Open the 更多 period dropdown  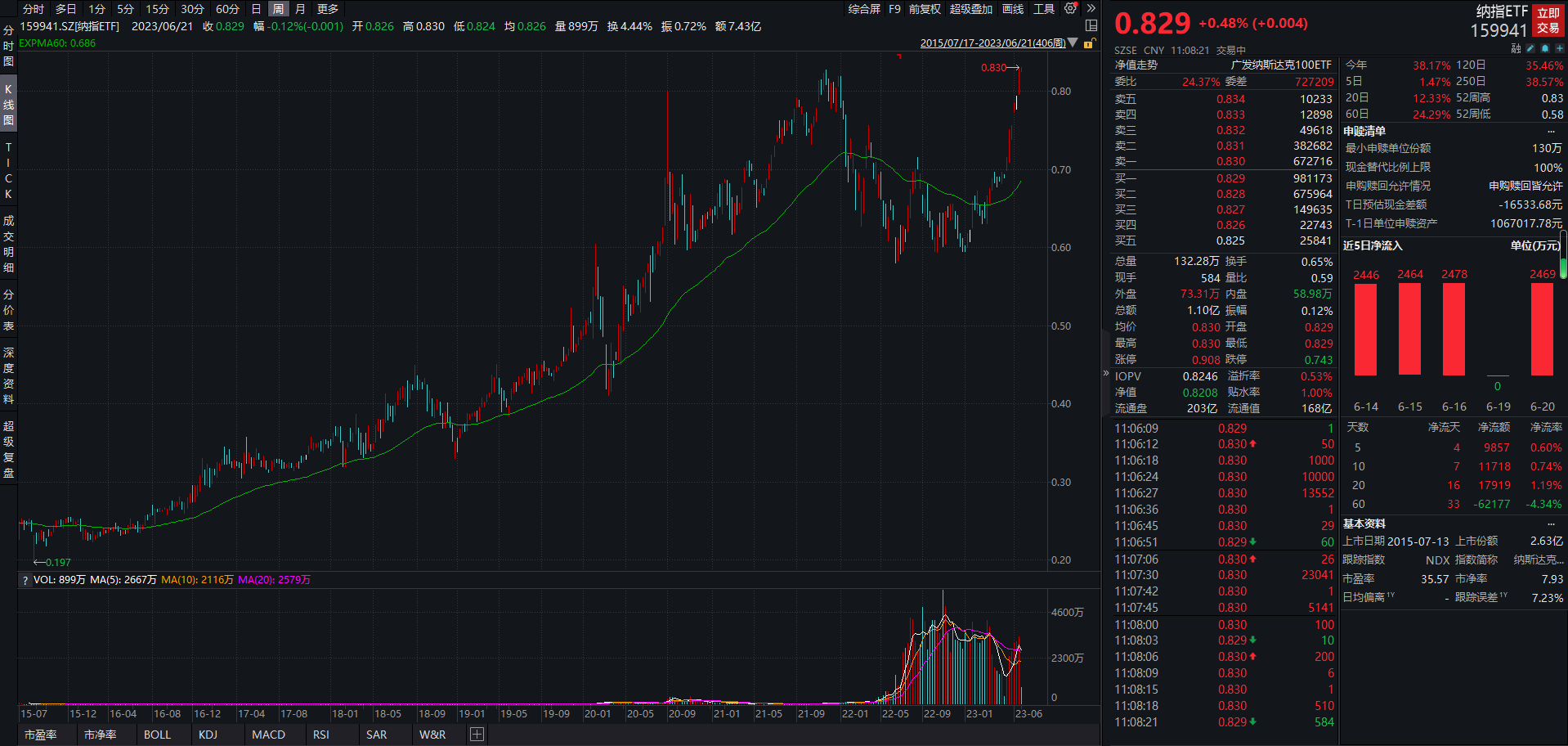coord(326,9)
